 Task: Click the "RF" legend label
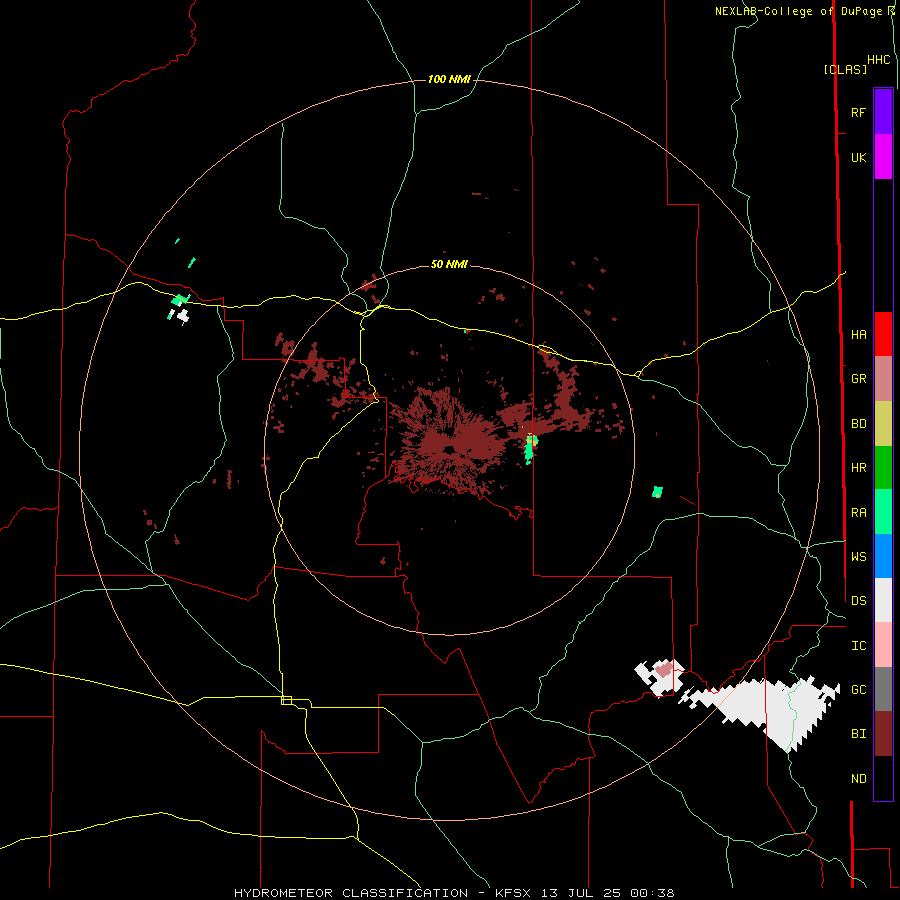click(x=858, y=112)
